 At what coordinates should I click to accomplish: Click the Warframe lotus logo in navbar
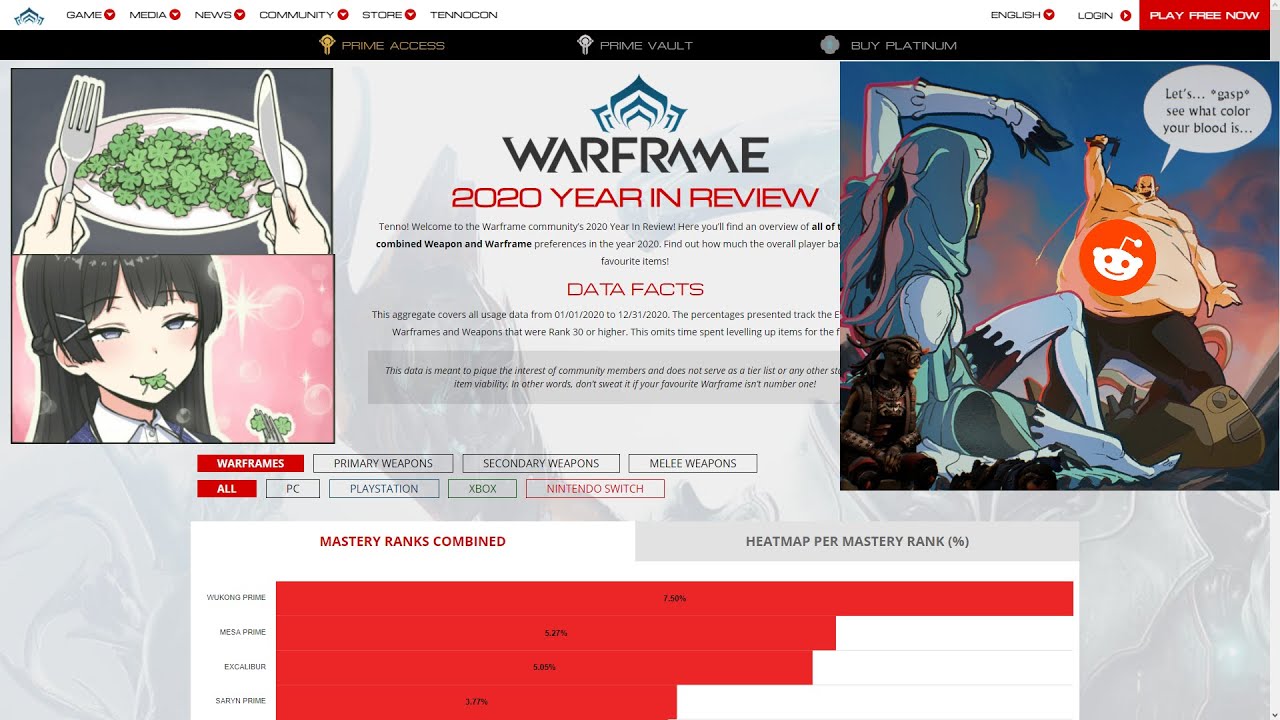[x=29, y=15]
